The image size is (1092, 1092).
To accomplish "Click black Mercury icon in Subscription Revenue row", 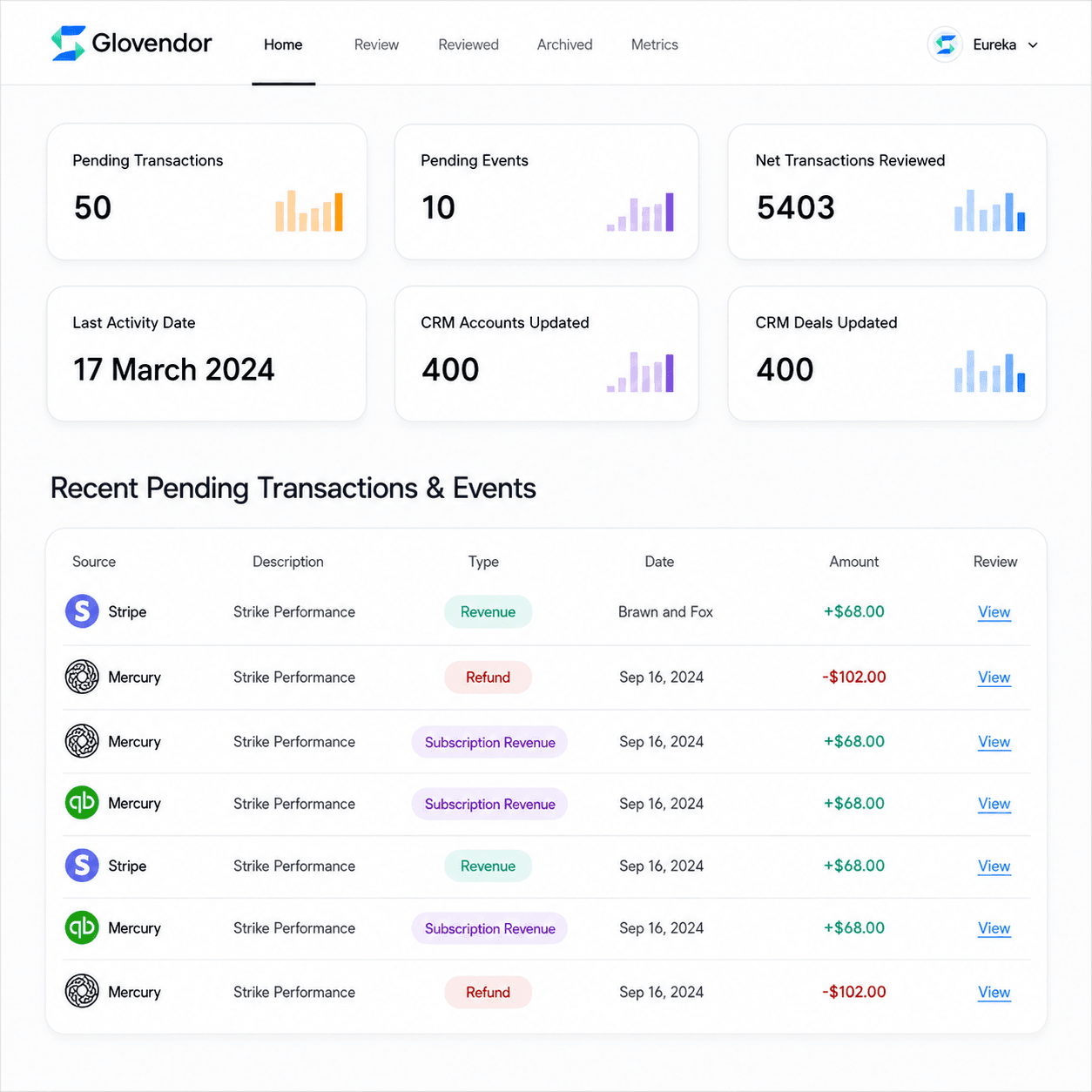I will click(x=82, y=741).
